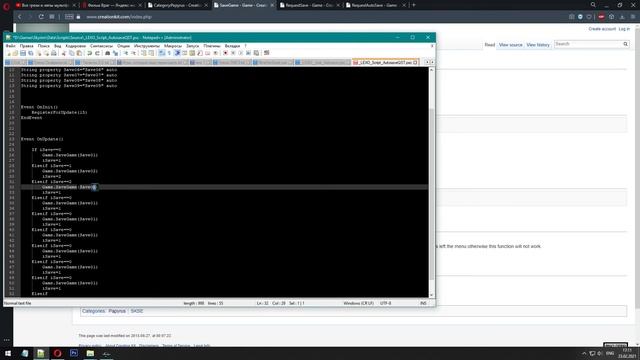Go back in Opera browser
Image resolution: width=640 pixels, height=360 pixels.
(x=20, y=17)
